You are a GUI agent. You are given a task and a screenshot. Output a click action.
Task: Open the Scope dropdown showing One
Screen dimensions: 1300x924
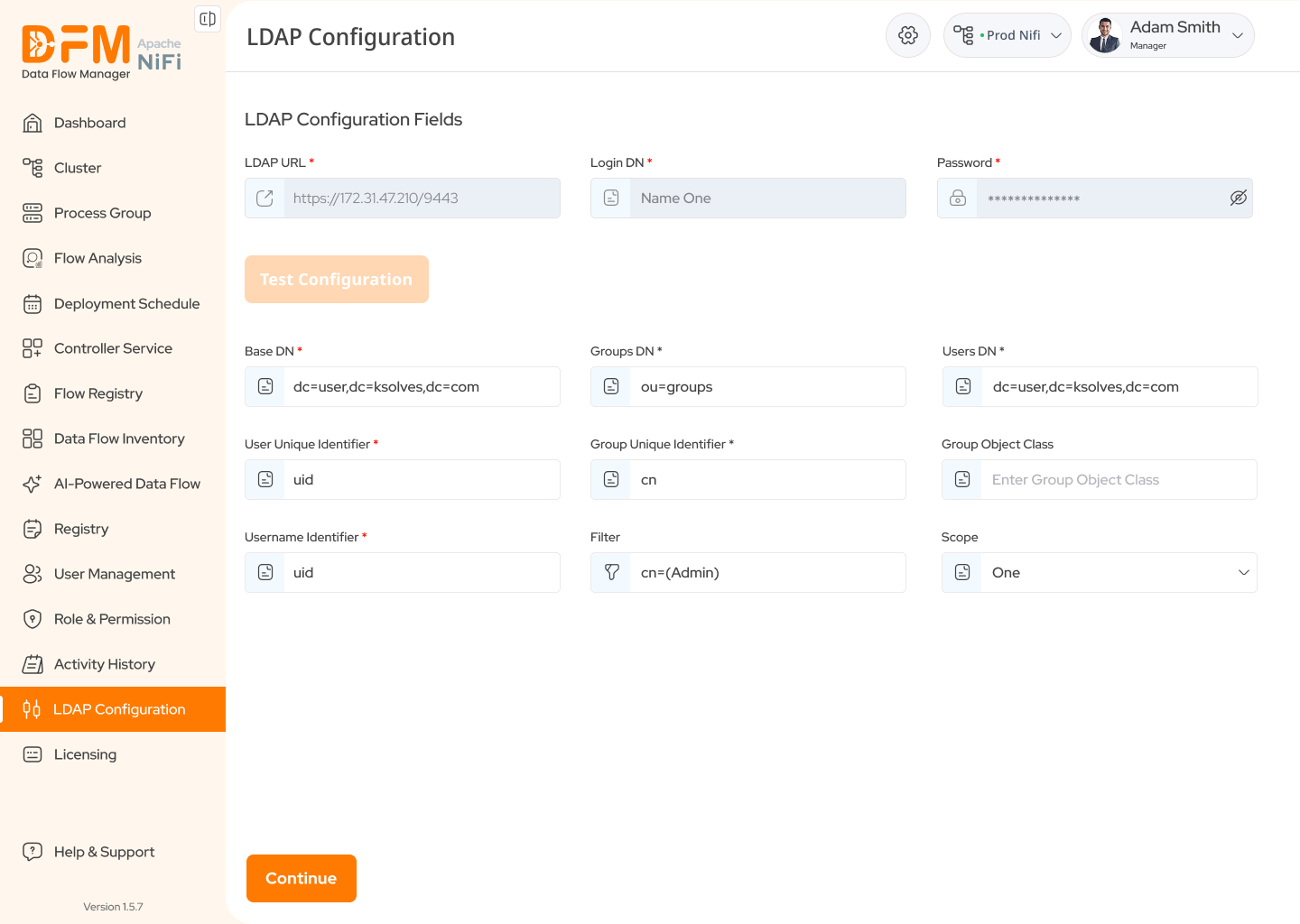[1100, 572]
